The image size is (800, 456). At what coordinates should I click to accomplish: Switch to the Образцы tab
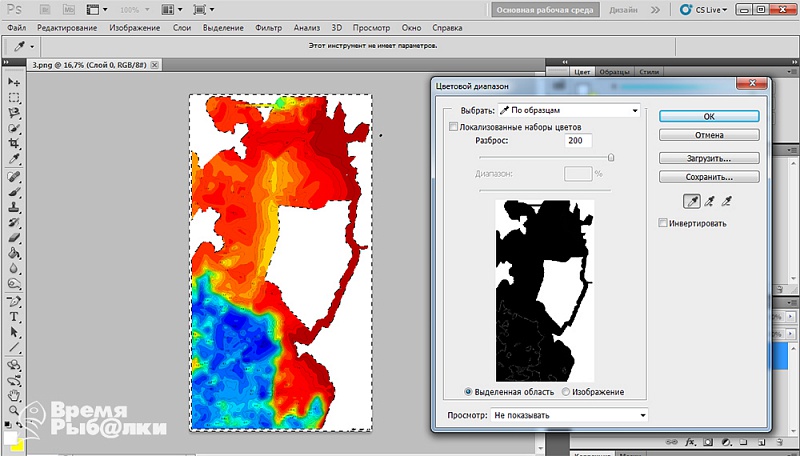pos(614,72)
